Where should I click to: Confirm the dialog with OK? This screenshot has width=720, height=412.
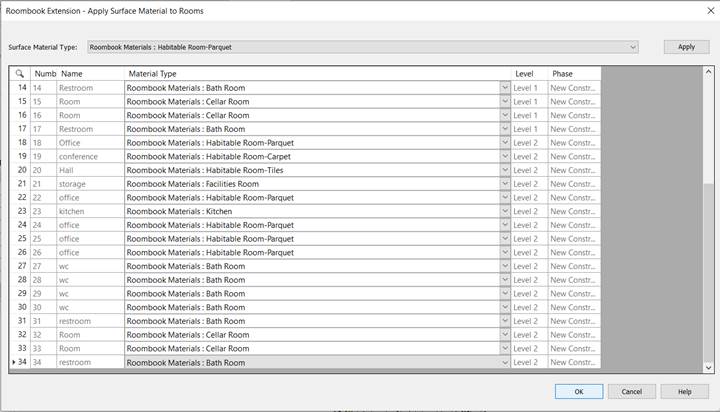click(579, 392)
